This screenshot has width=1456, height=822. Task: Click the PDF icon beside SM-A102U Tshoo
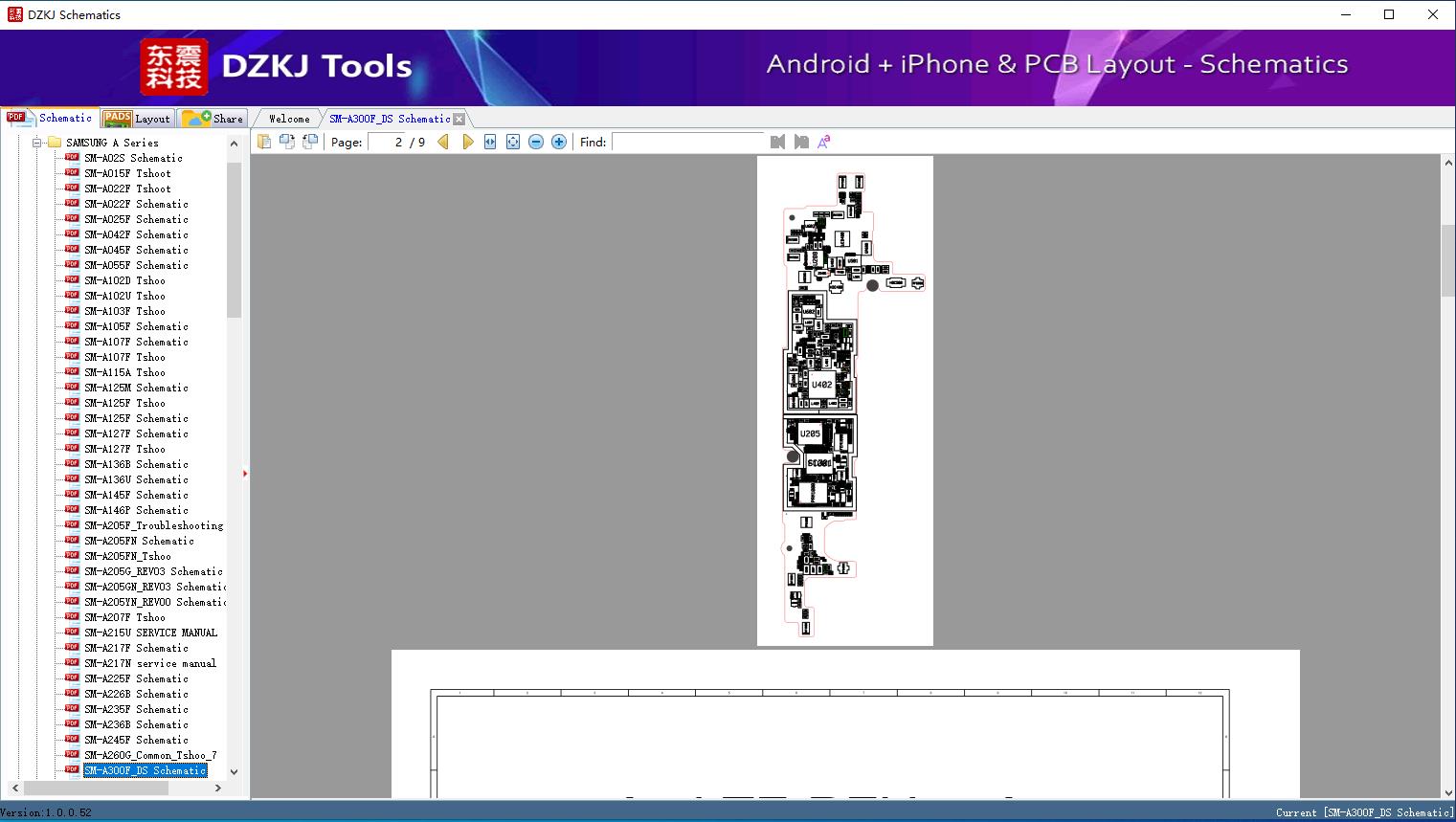pos(72,295)
